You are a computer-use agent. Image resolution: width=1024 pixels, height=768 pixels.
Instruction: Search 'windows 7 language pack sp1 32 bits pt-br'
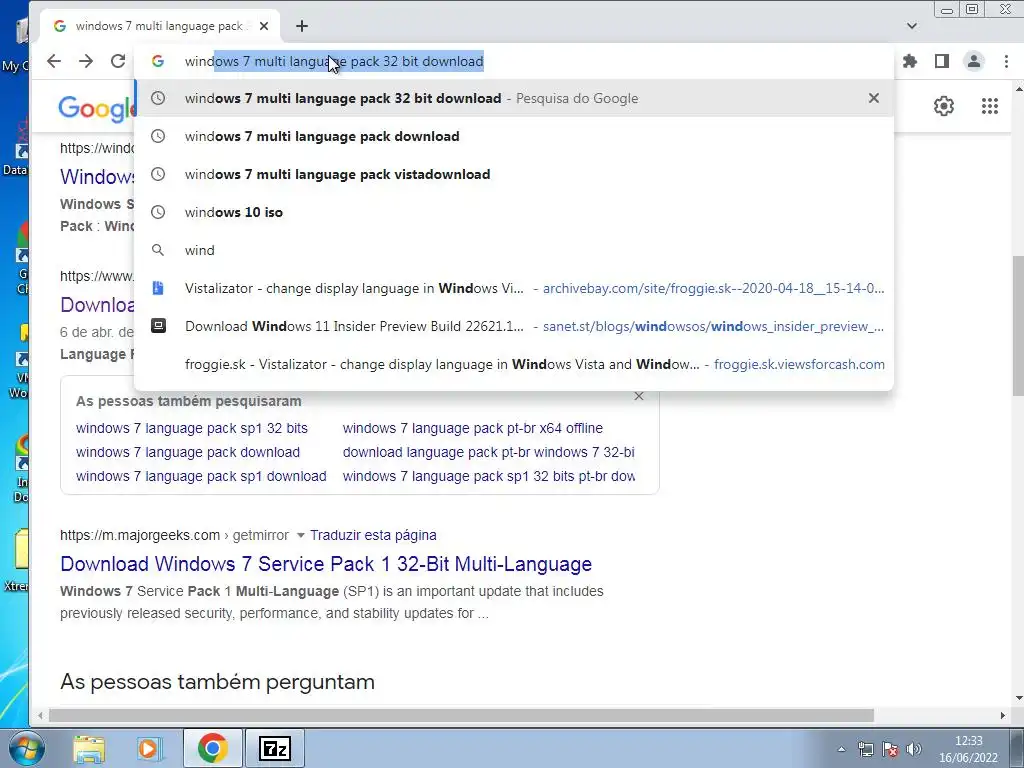(x=488, y=477)
